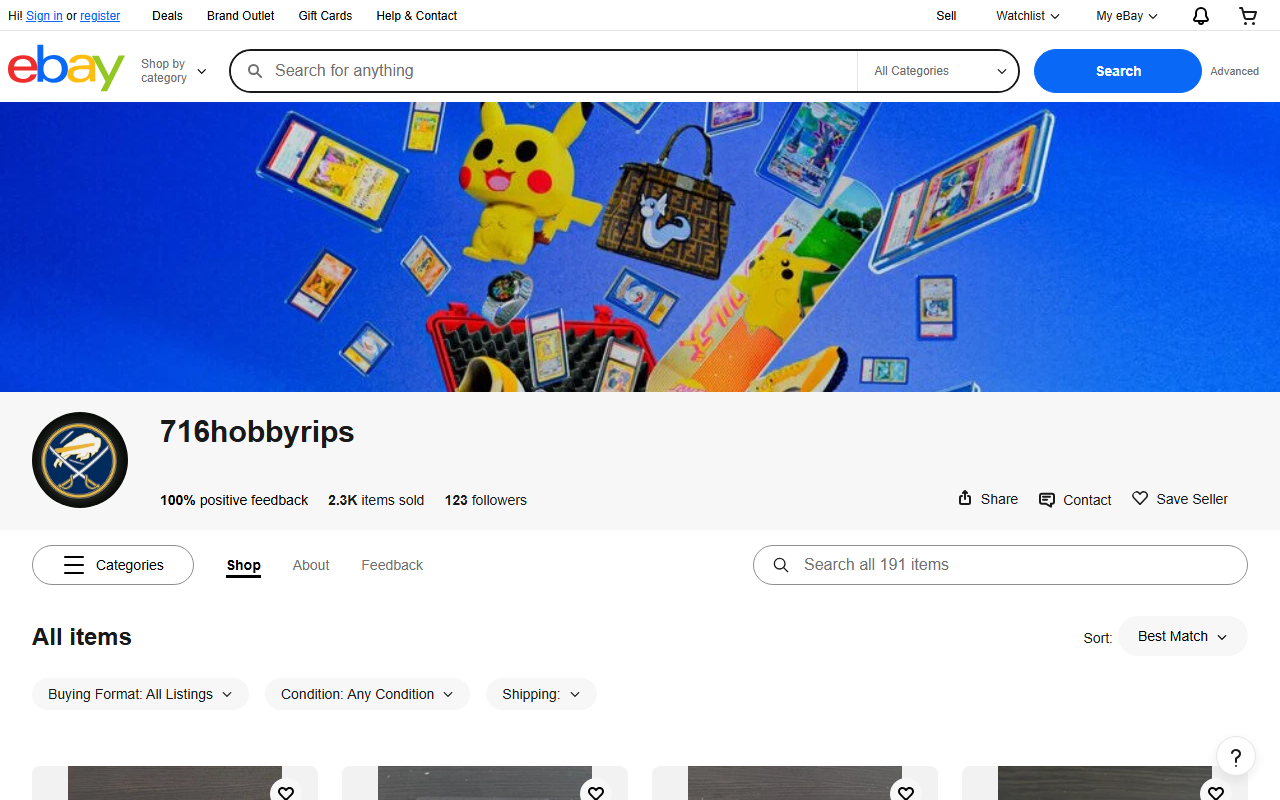Open Brand Outlet in top navigation

click(x=241, y=16)
